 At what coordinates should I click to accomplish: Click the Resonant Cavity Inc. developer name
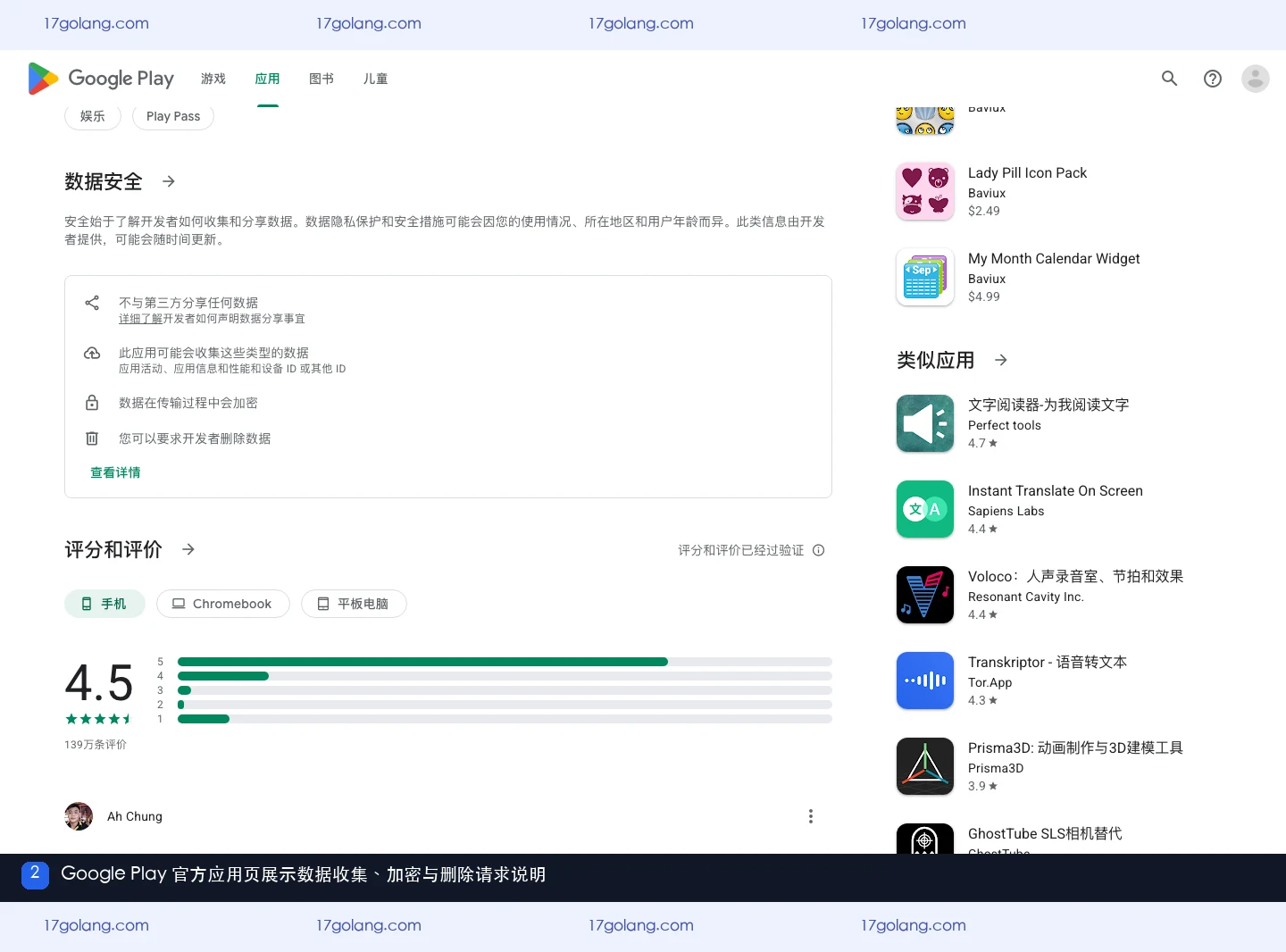[x=1026, y=597]
